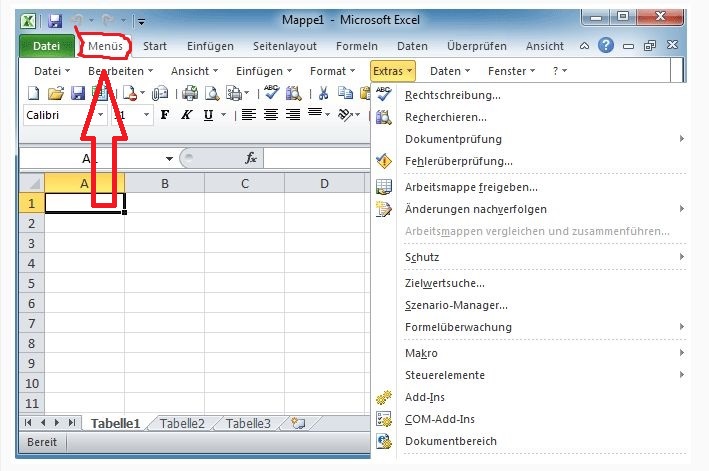The image size is (709, 471).
Task: Open the classic Fenster menu
Action: coord(511,71)
